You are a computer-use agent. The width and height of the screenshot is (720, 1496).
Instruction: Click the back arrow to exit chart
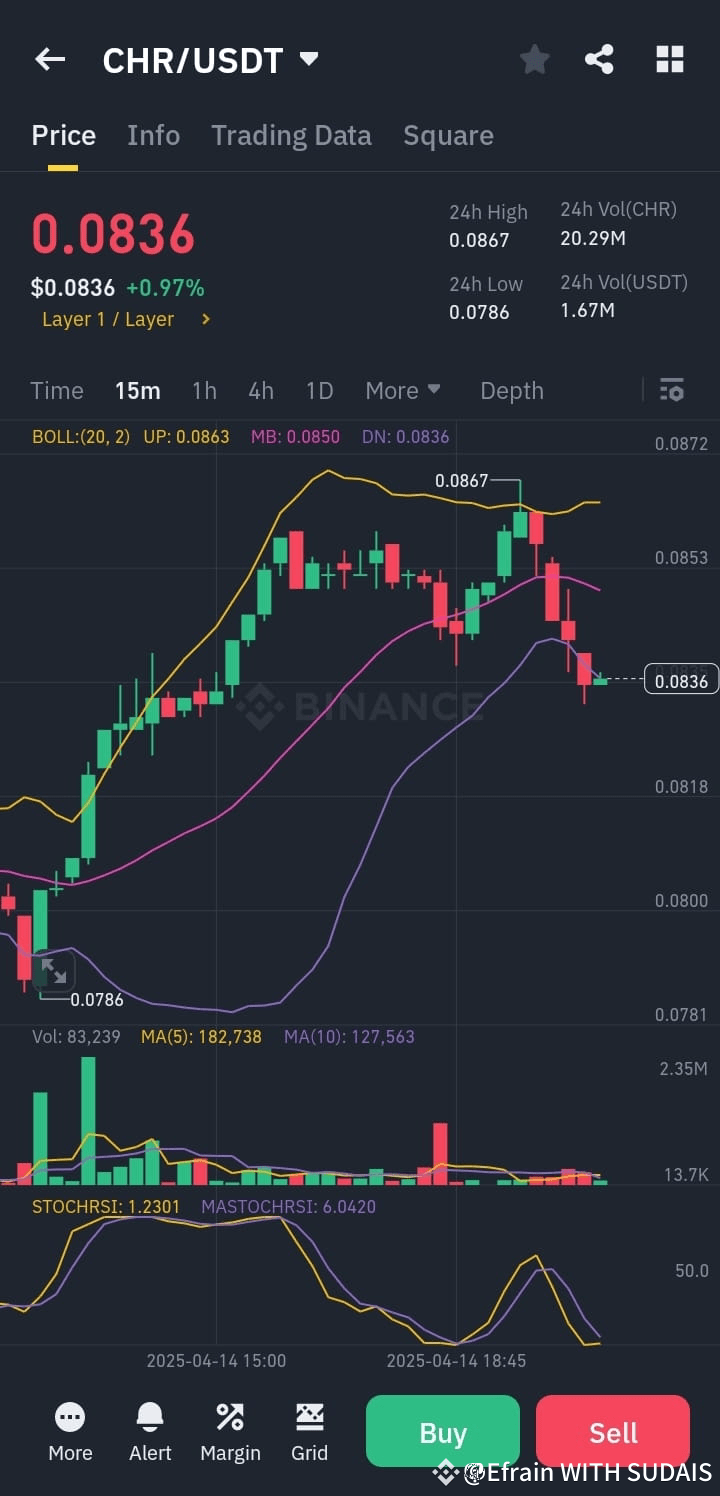tap(49, 59)
